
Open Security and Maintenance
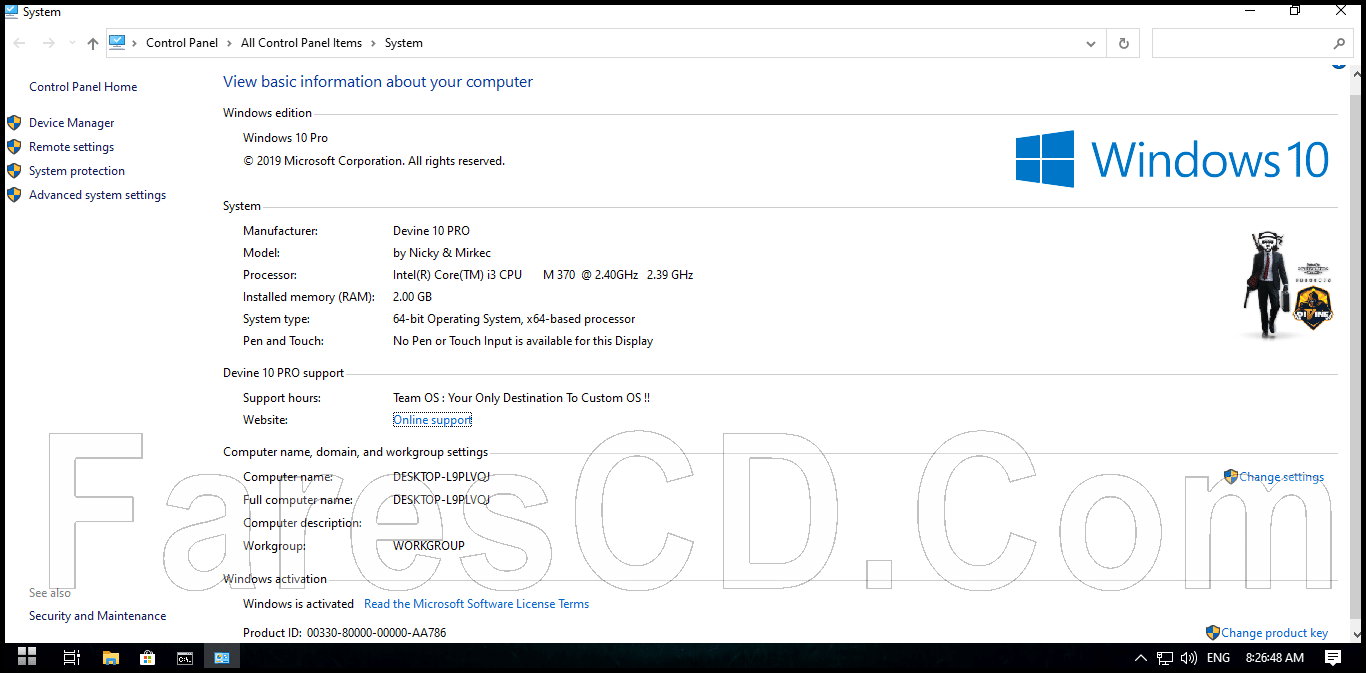tap(97, 616)
